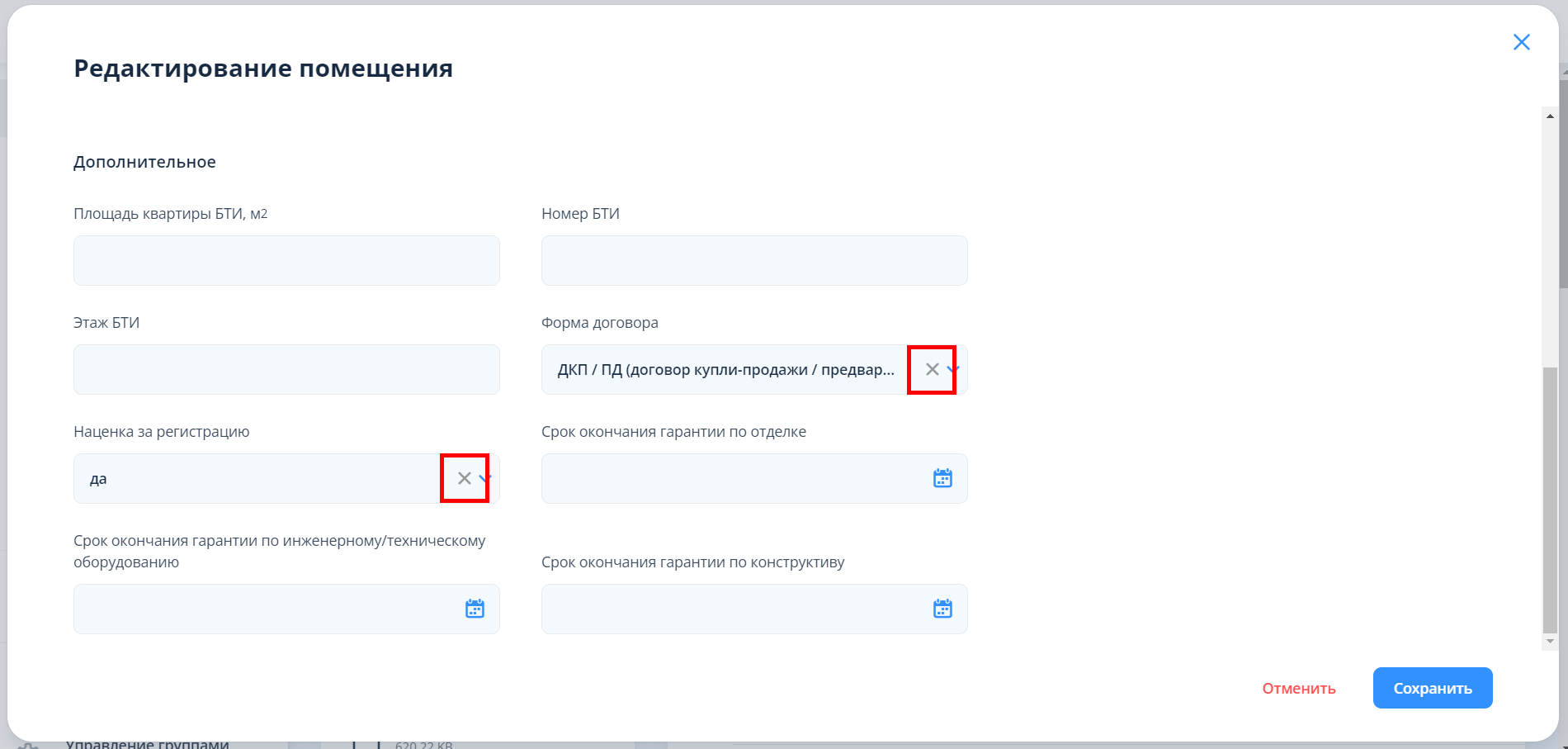Focus the Площадь квартиры БТИ field
The width and height of the screenshot is (1568, 749).
pyautogui.click(x=286, y=260)
